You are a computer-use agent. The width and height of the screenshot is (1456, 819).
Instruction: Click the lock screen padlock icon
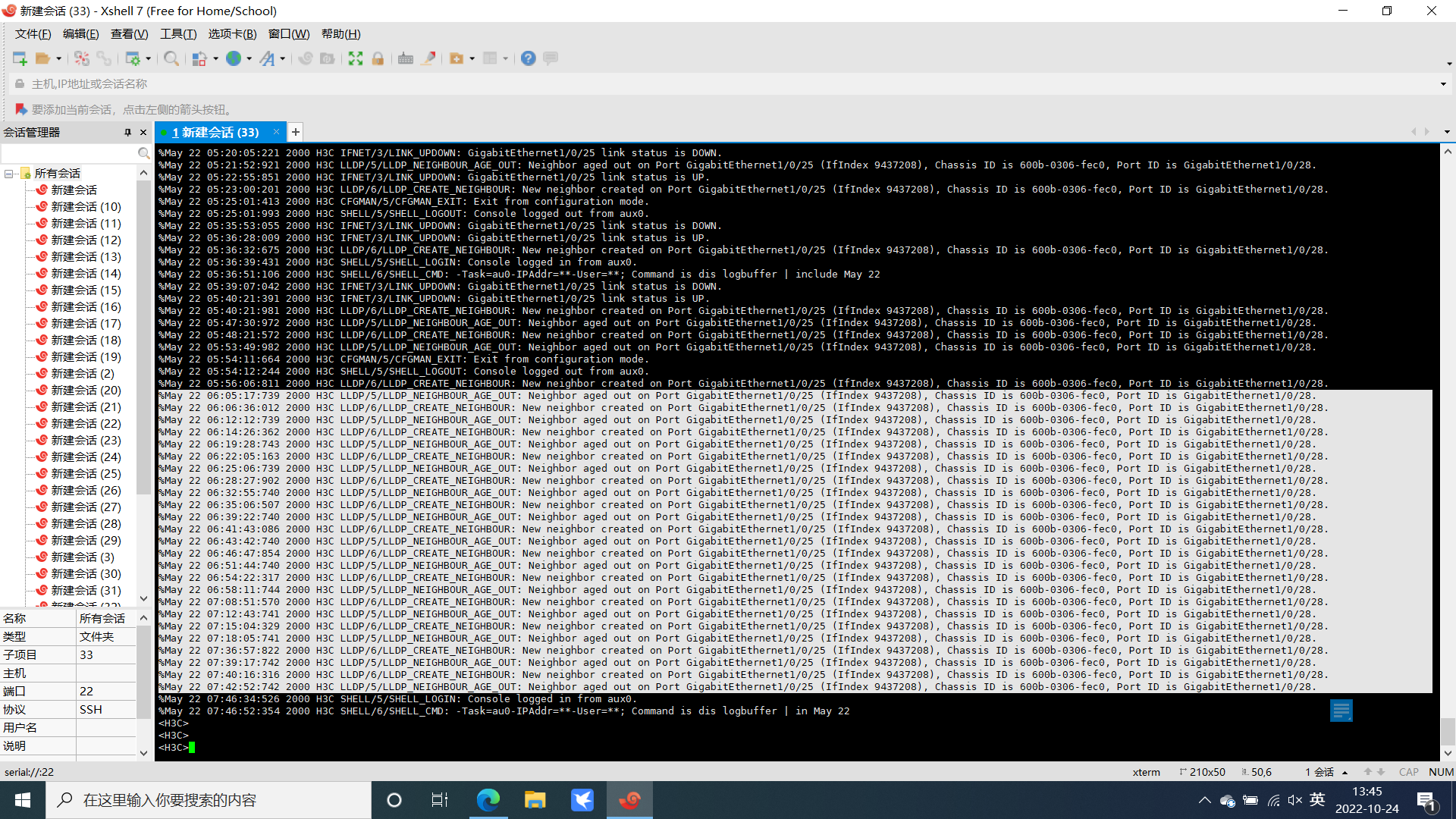(x=378, y=58)
